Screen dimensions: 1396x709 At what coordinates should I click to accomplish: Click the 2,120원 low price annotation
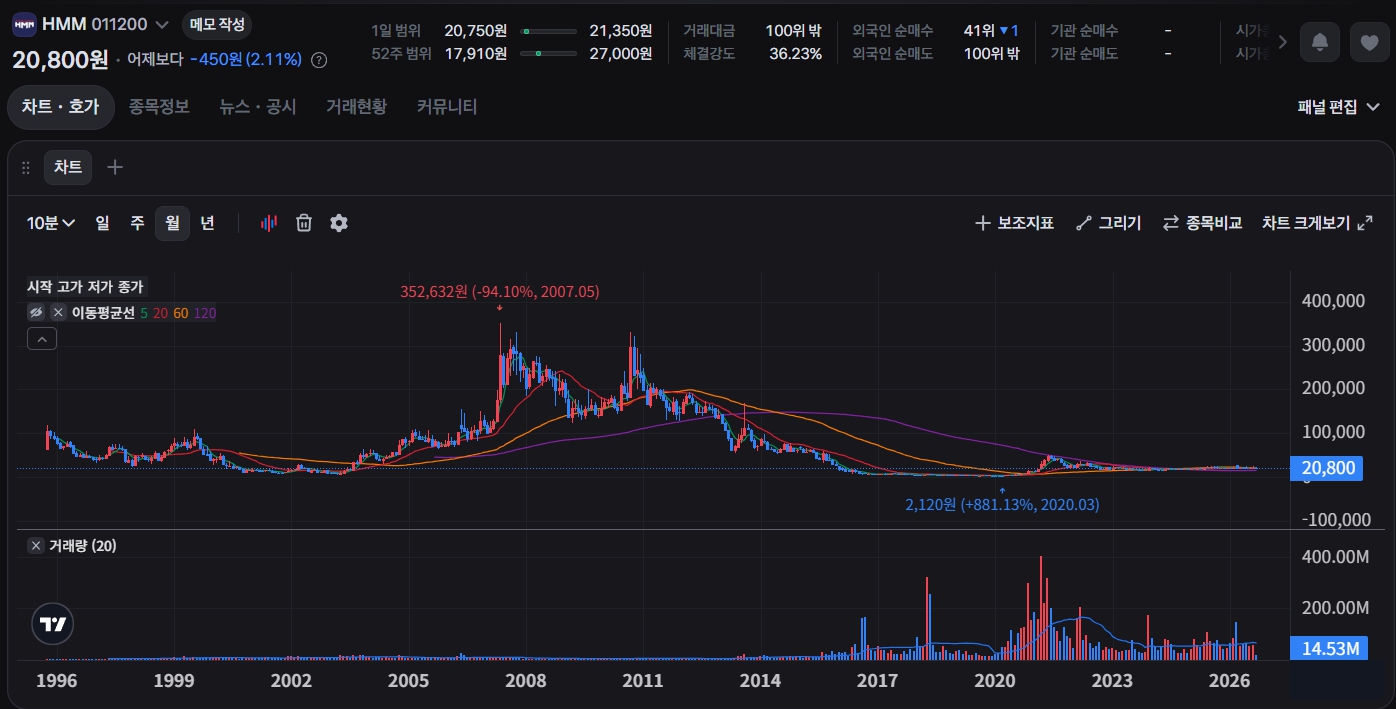coord(1002,505)
